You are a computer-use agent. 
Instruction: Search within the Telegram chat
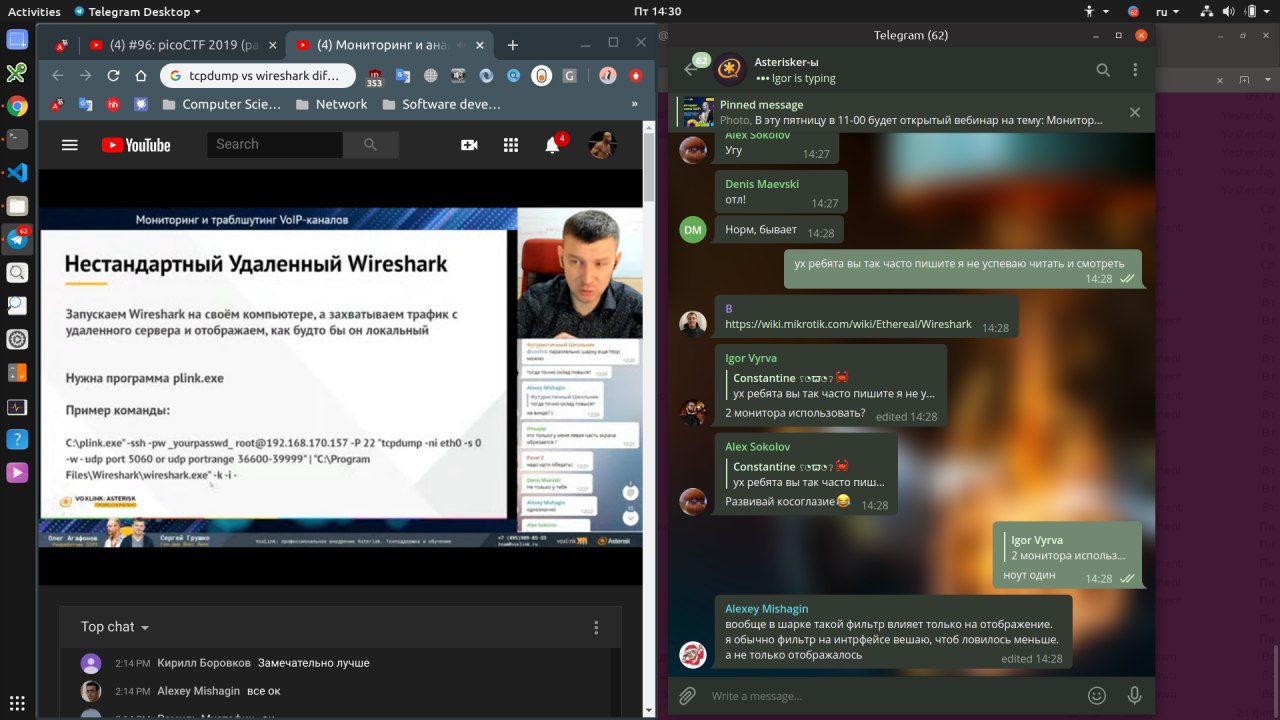(x=1103, y=70)
